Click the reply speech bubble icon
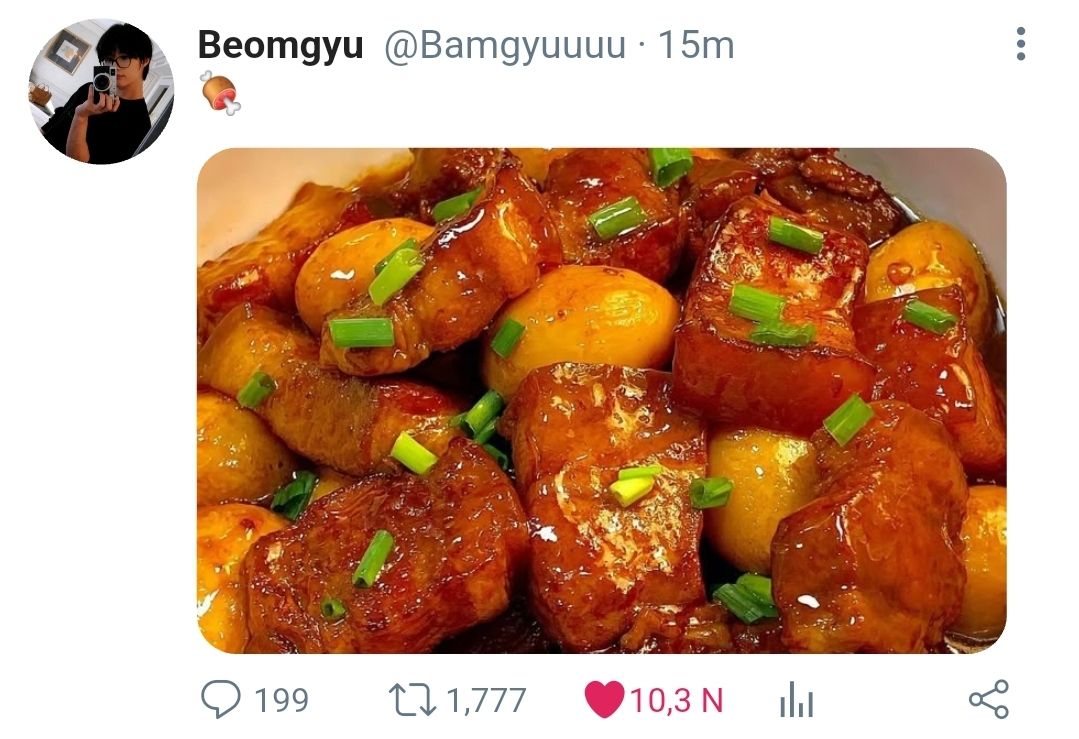 220,699
